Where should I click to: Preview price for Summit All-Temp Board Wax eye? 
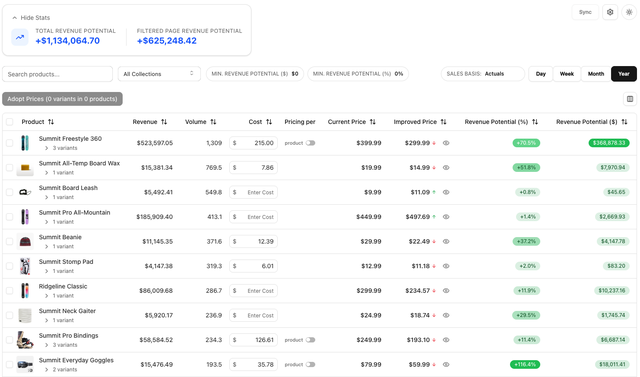(446, 168)
